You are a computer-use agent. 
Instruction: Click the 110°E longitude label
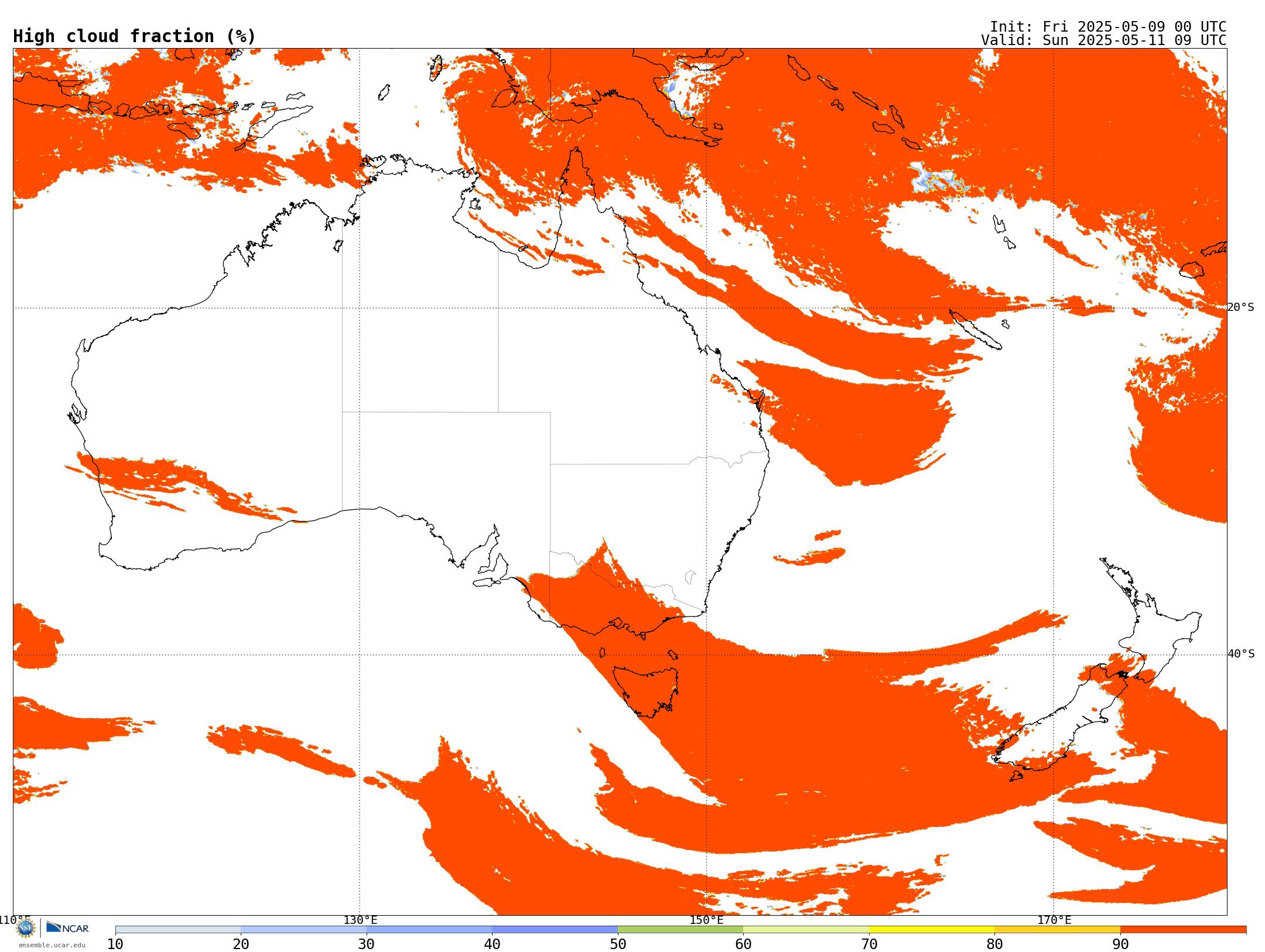click(x=15, y=920)
